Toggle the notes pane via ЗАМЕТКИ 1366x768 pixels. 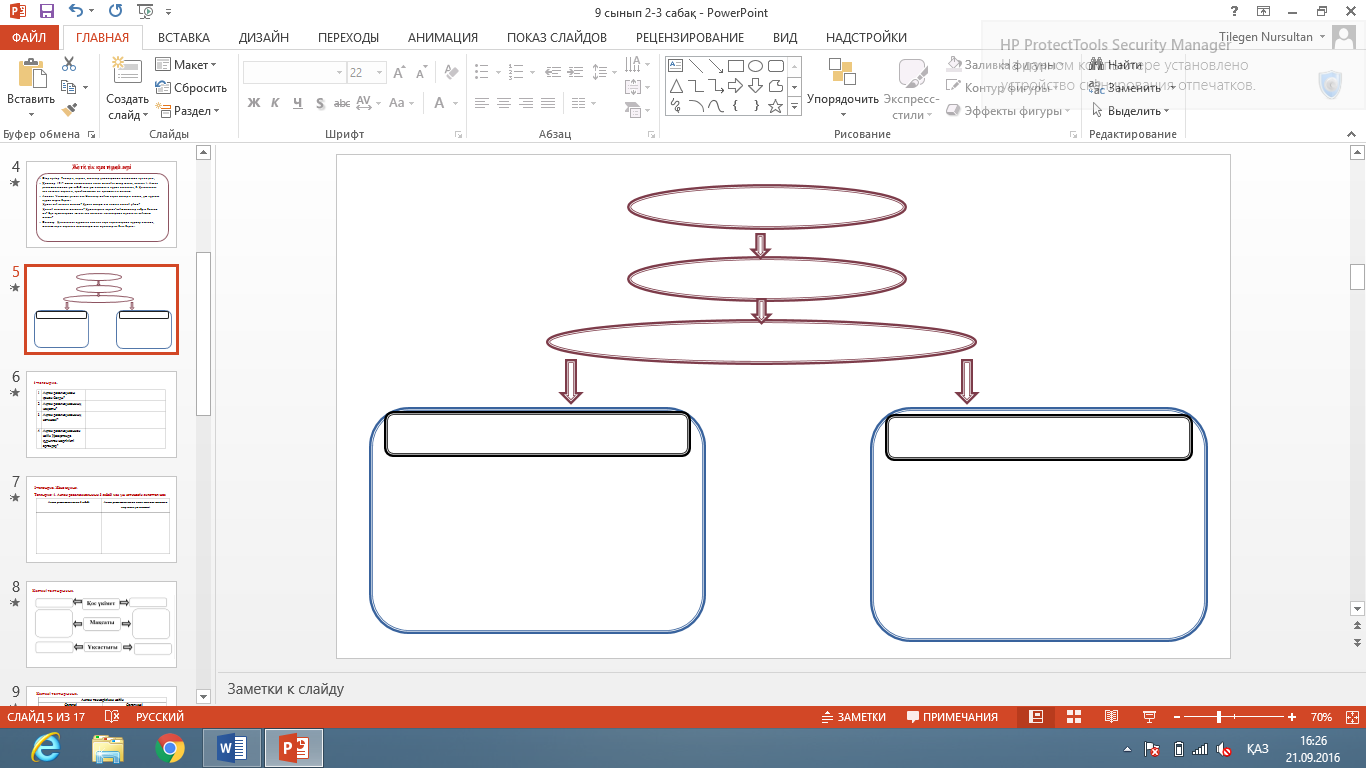pyautogui.click(x=854, y=717)
